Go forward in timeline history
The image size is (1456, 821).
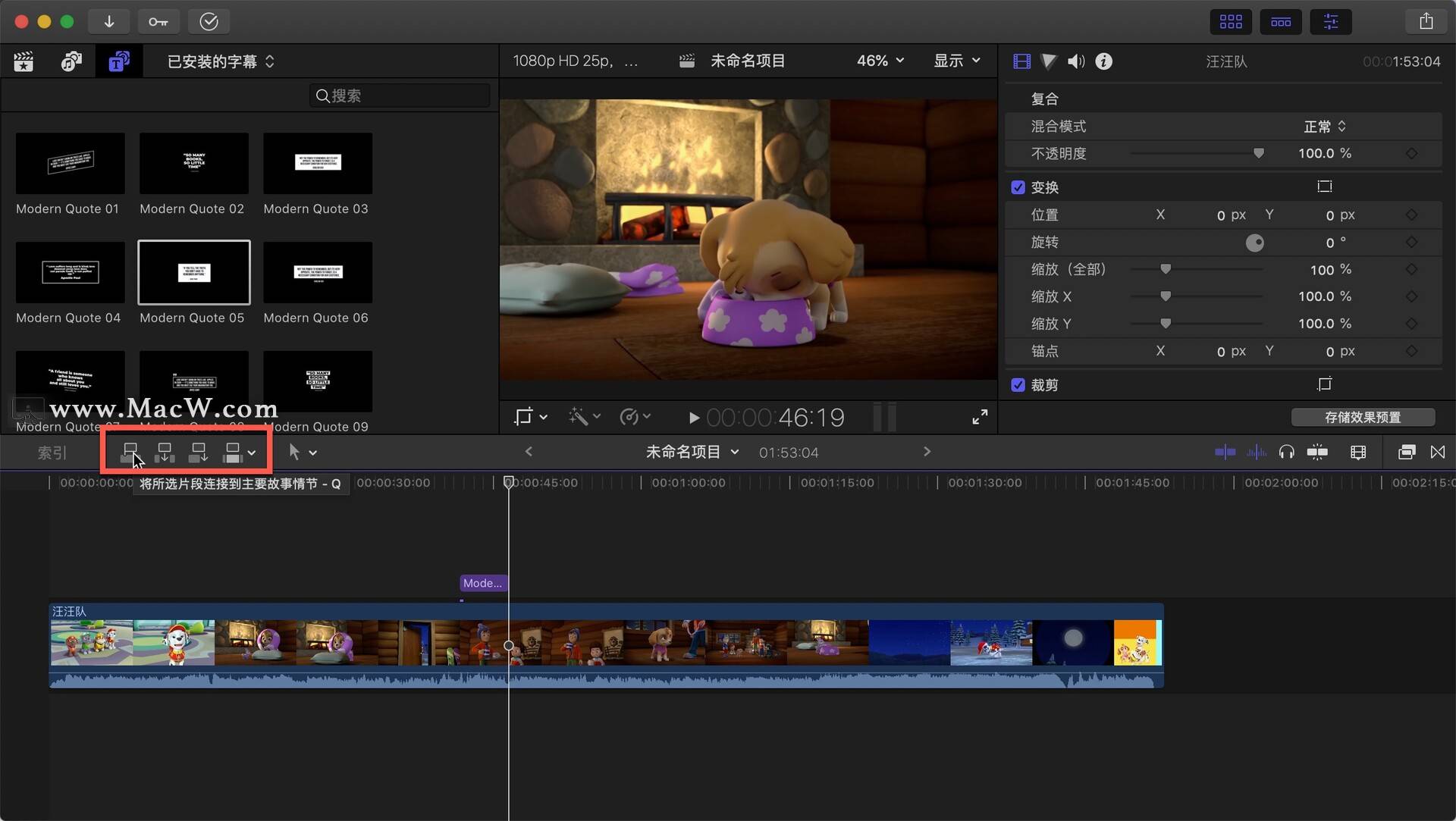pyautogui.click(x=927, y=452)
